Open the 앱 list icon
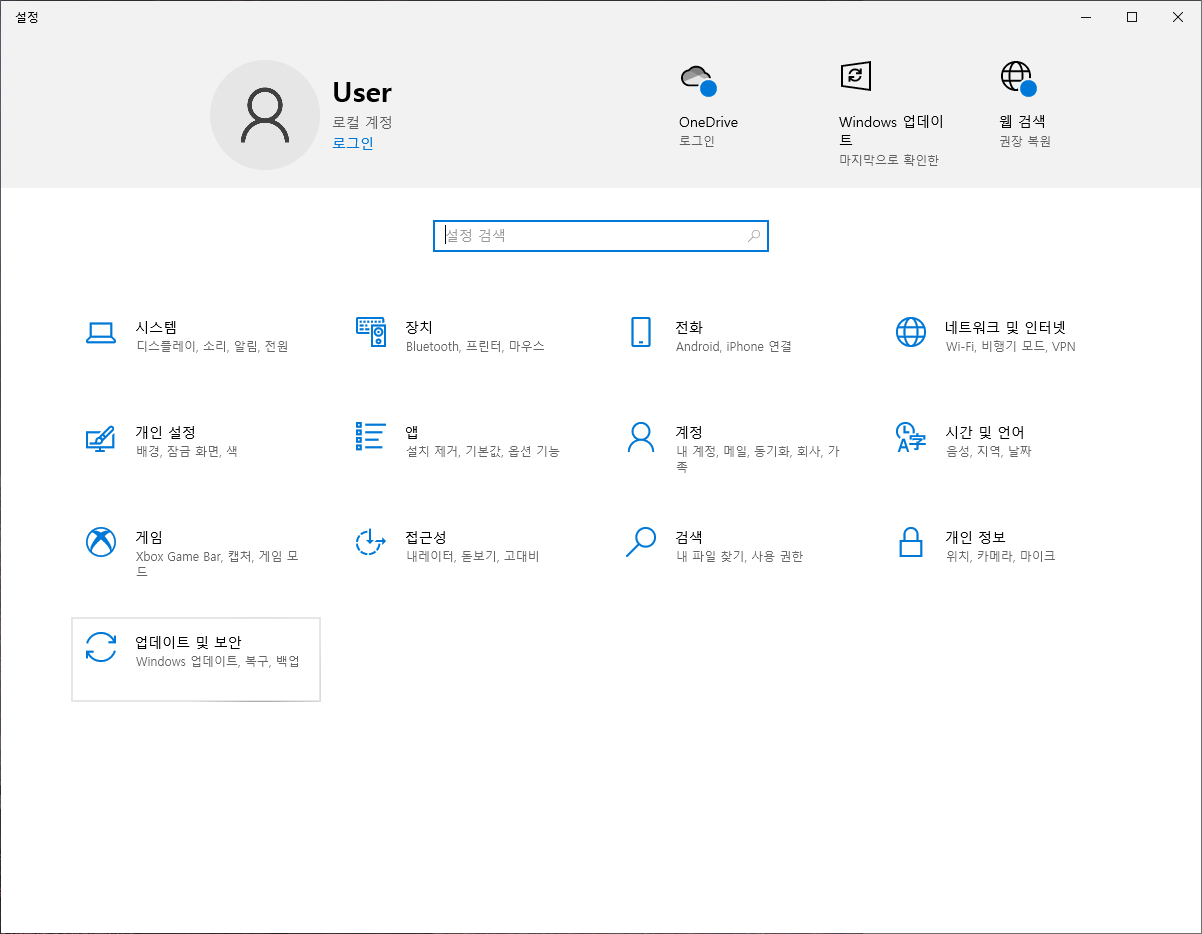1202x934 pixels. [x=371, y=436]
